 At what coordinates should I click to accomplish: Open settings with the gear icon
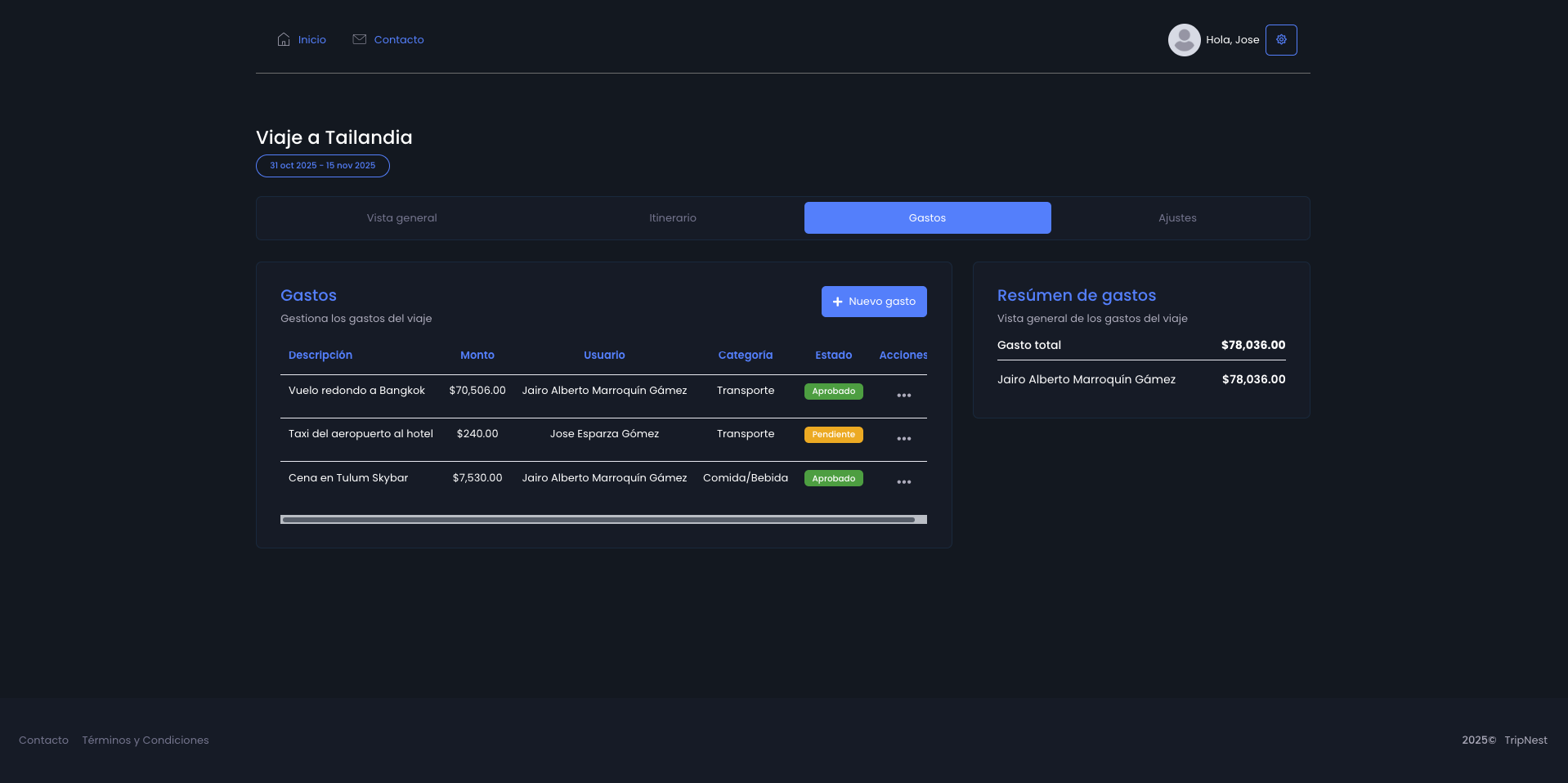tap(1281, 39)
